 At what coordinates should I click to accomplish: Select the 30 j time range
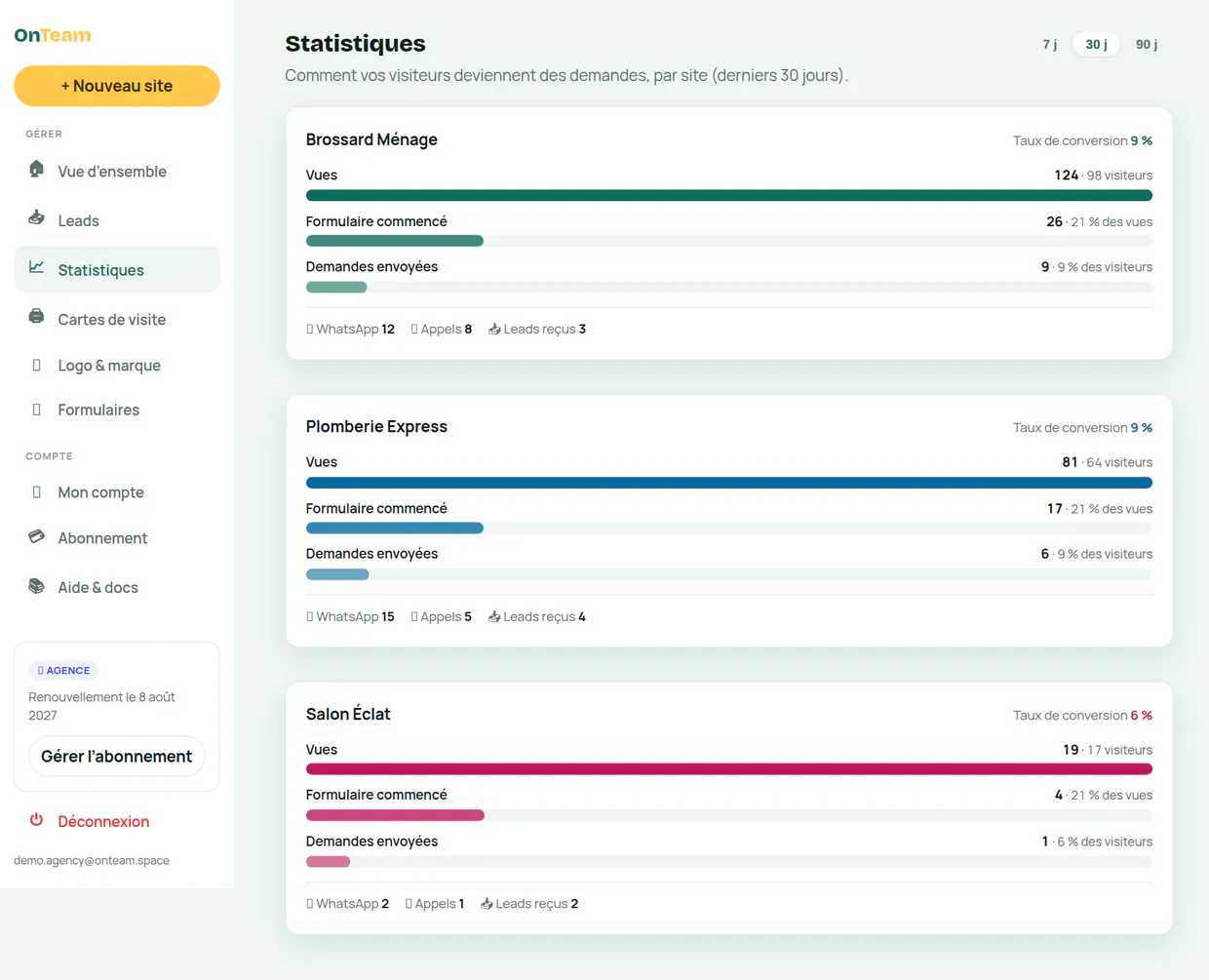[1097, 45]
